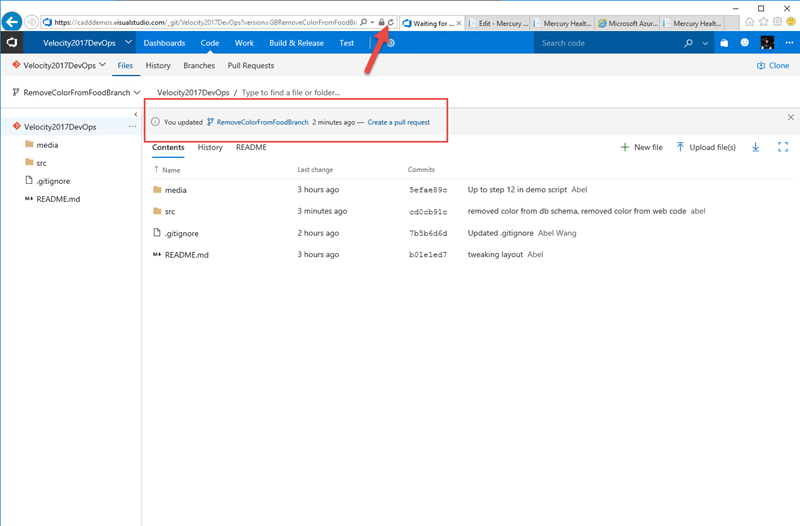Click the Clone button
This screenshot has height=526, width=800.
click(x=773, y=65)
